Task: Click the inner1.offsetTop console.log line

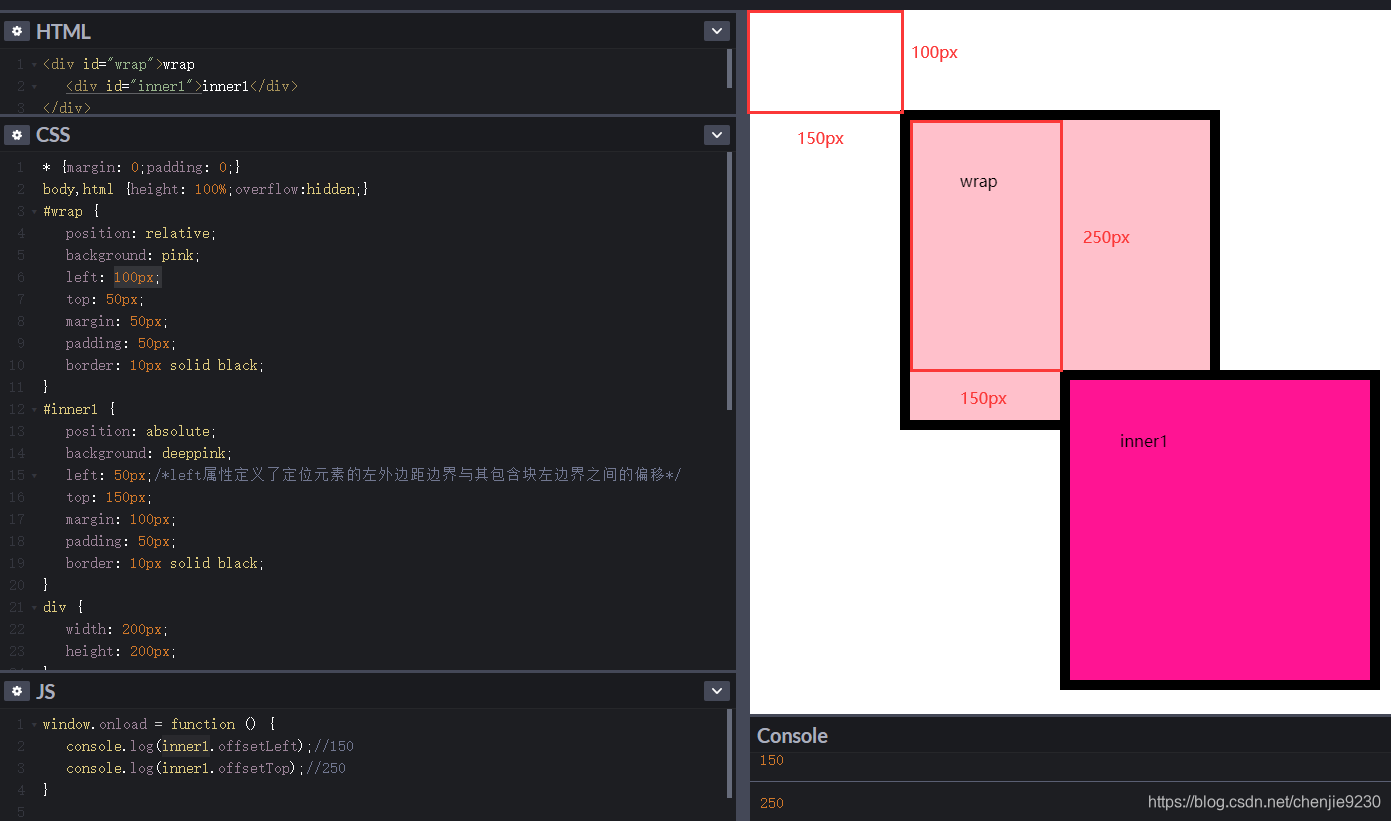Action: [x=206, y=769]
